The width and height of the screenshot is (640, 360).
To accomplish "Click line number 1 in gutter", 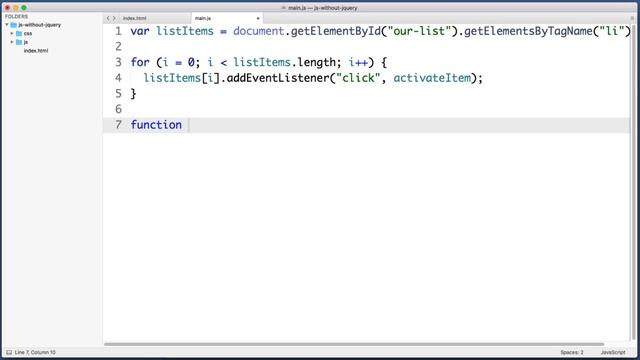I will [118, 31].
